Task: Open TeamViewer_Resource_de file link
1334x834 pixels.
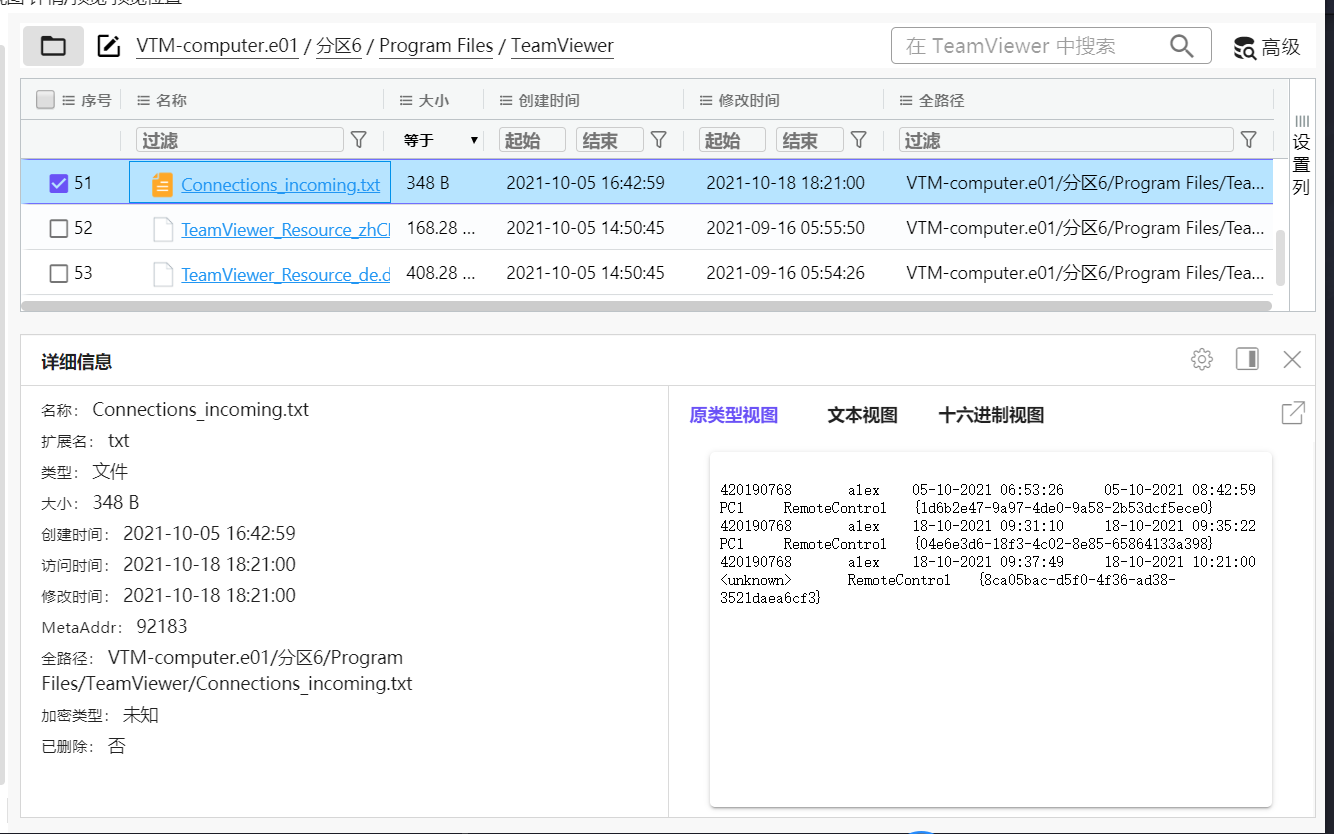Action: (285, 274)
